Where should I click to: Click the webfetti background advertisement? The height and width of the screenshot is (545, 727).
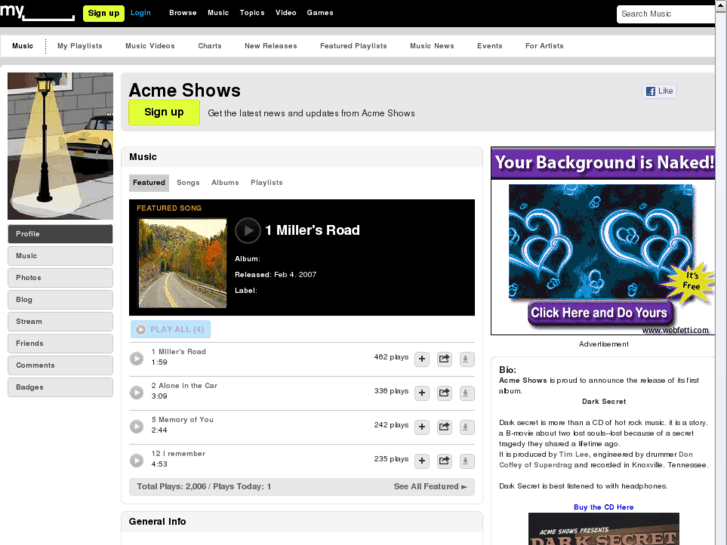pyautogui.click(x=603, y=241)
